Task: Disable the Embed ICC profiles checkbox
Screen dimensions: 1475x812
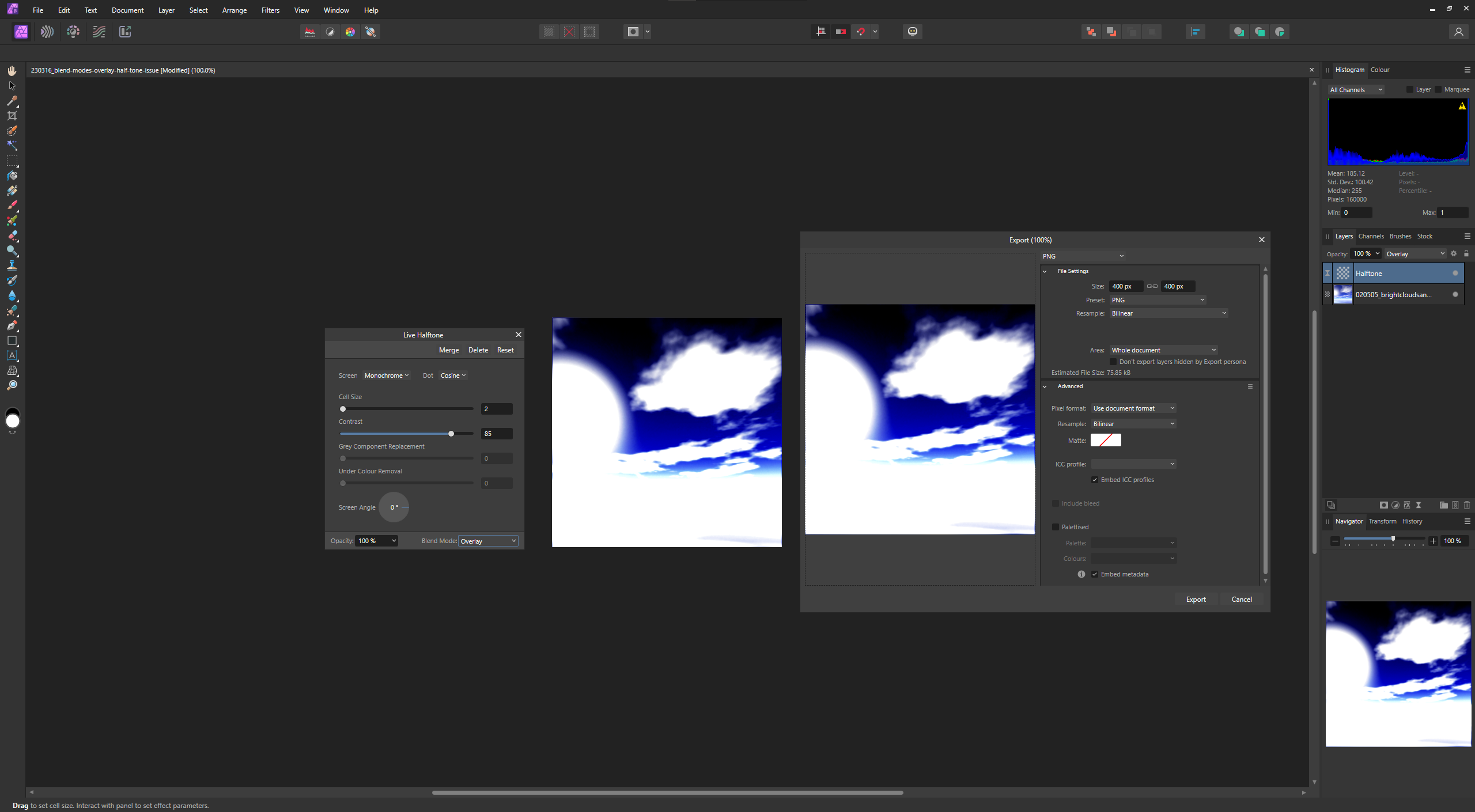Action: point(1095,480)
